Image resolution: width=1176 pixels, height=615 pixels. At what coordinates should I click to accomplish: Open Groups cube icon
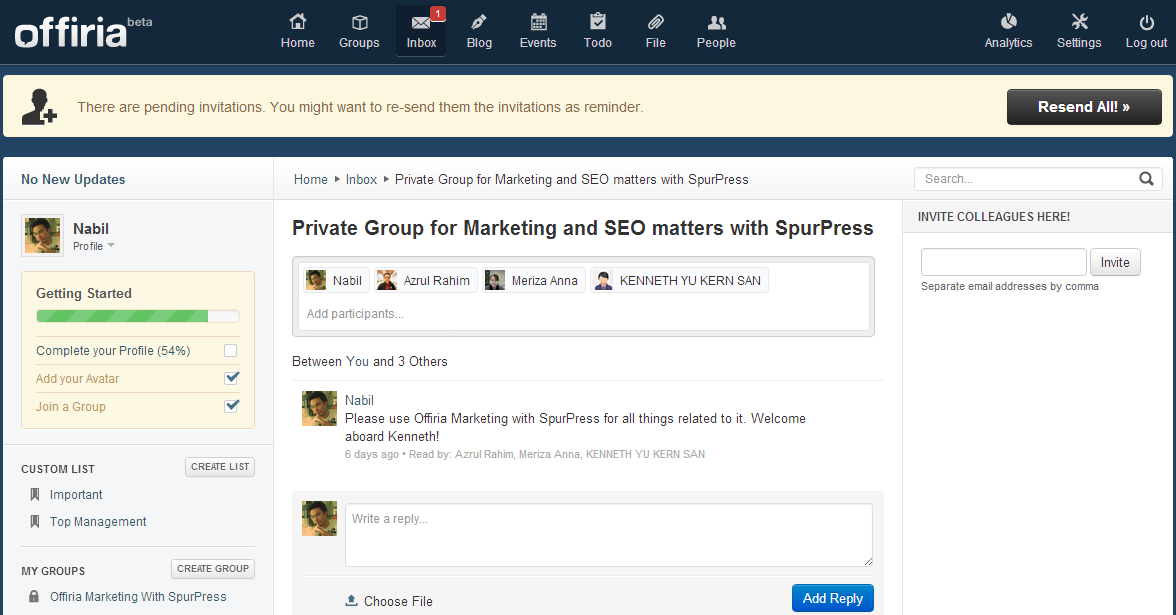(359, 22)
